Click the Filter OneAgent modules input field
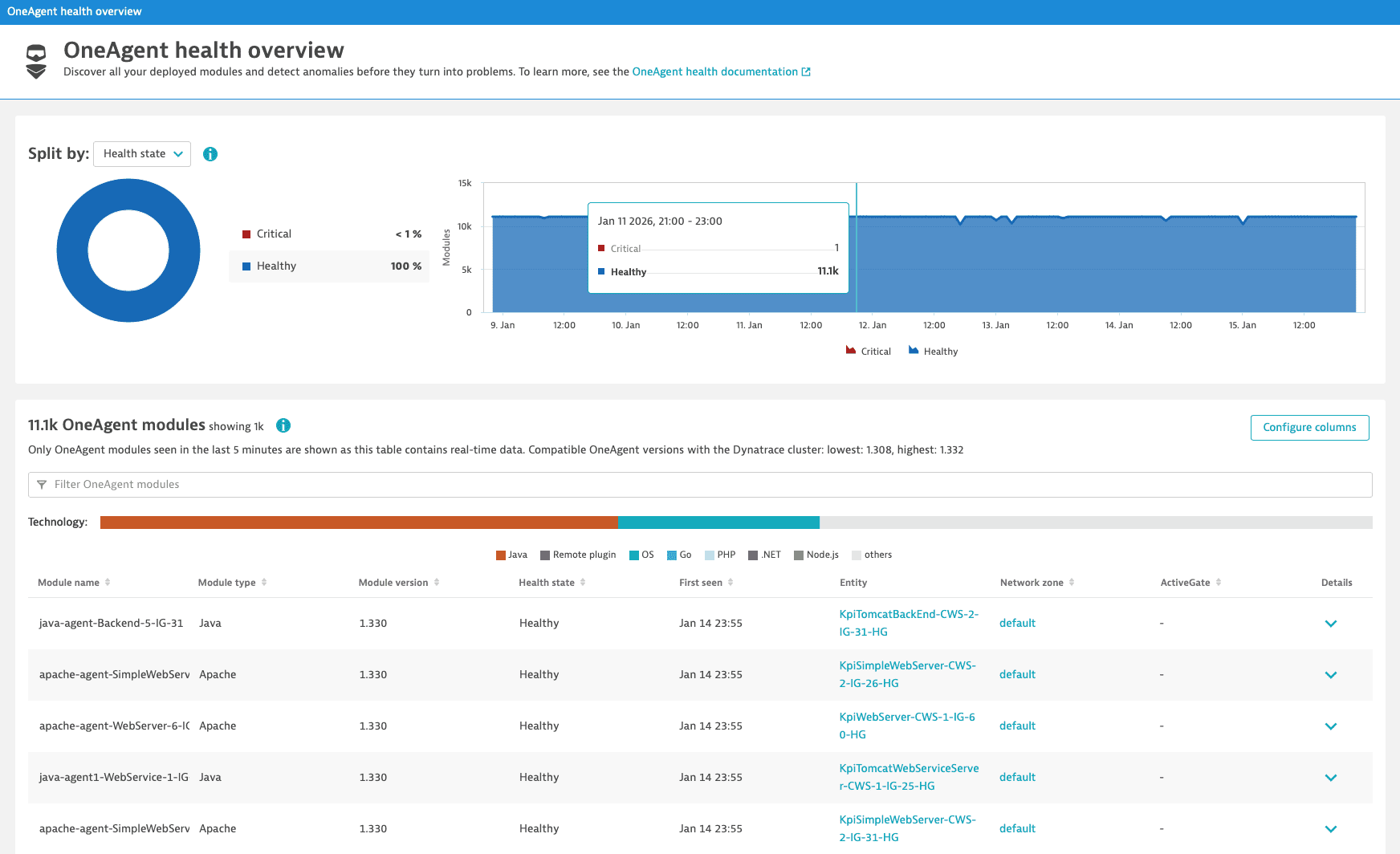 click(700, 485)
